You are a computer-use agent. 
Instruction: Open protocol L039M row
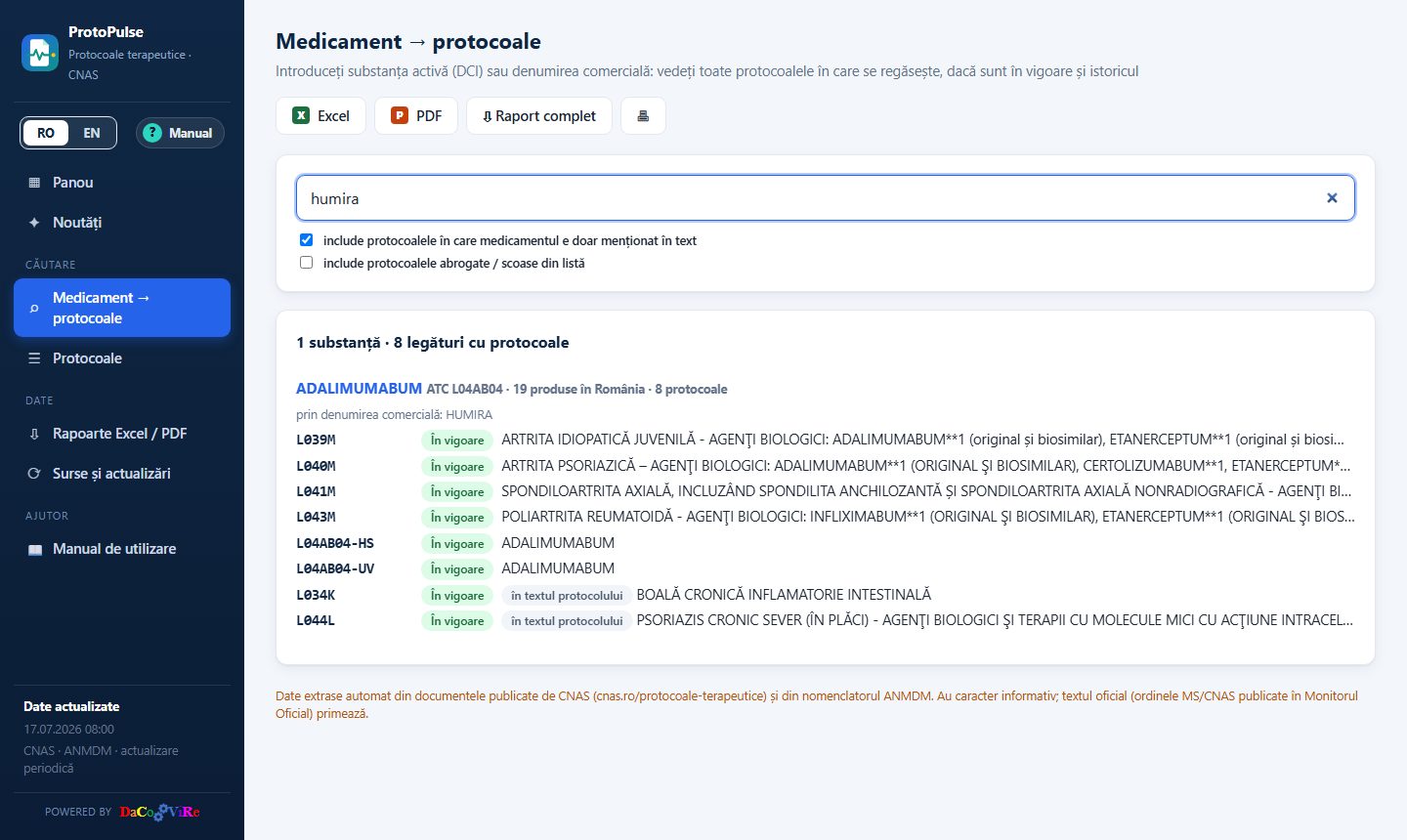click(826, 440)
